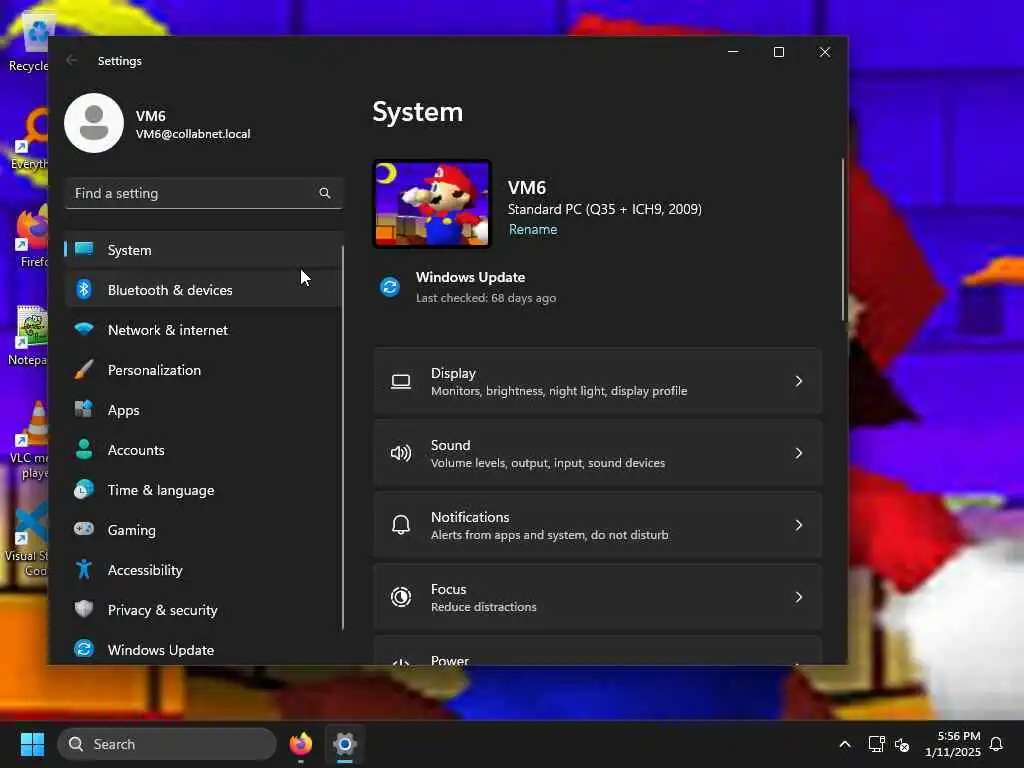Click the taskbar Search box

click(x=167, y=744)
